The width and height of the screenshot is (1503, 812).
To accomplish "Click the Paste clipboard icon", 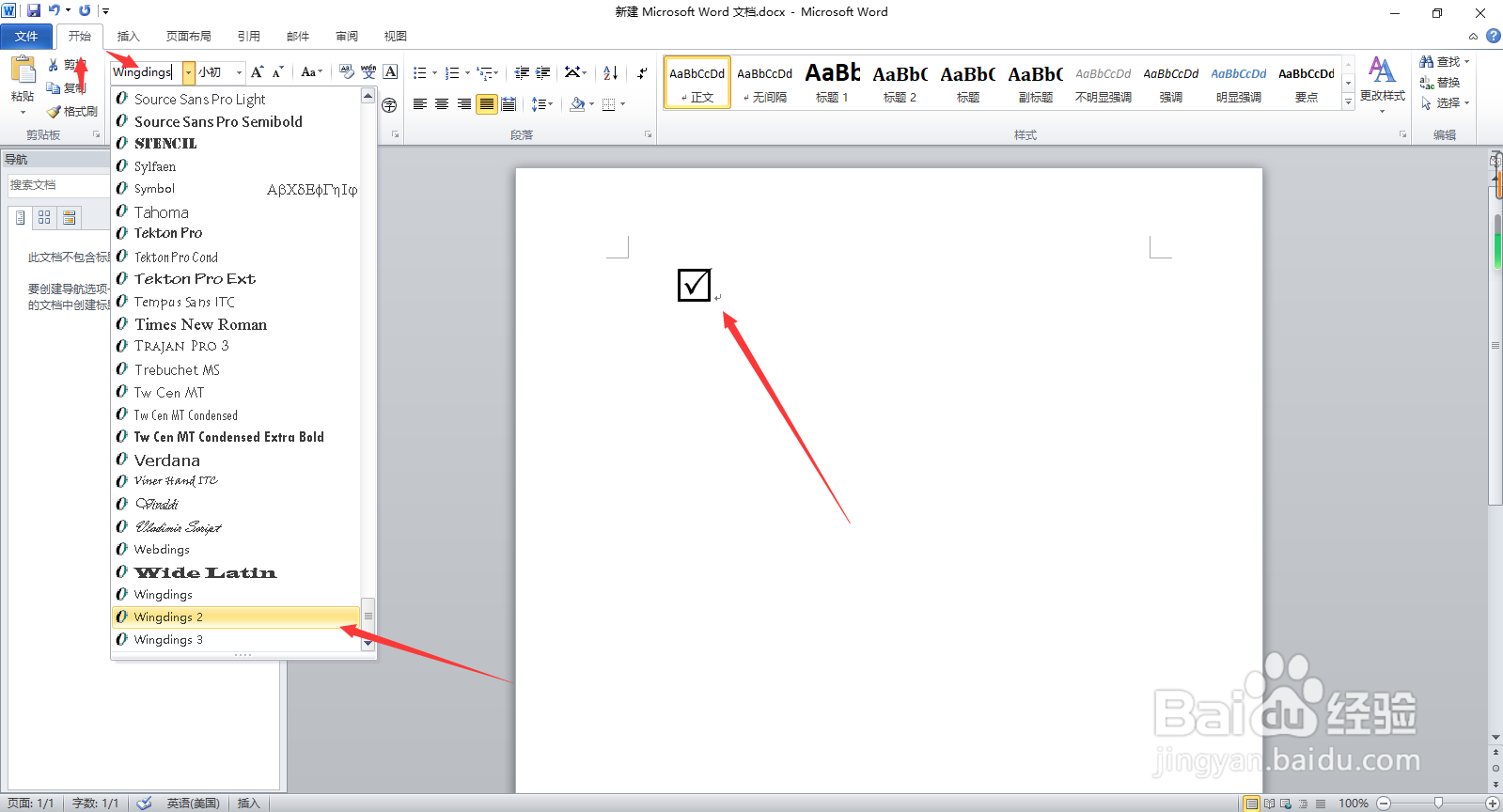I will pos(23,71).
